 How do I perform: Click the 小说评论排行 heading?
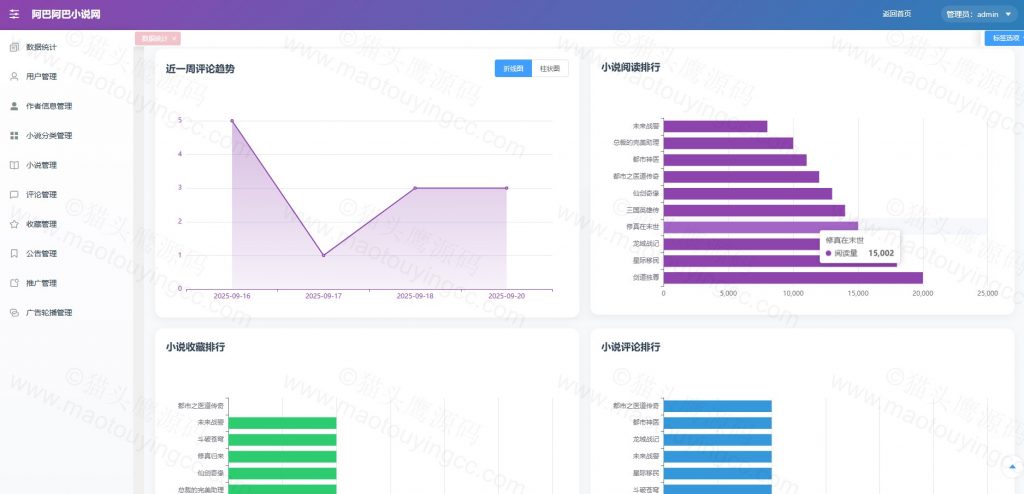point(630,347)
